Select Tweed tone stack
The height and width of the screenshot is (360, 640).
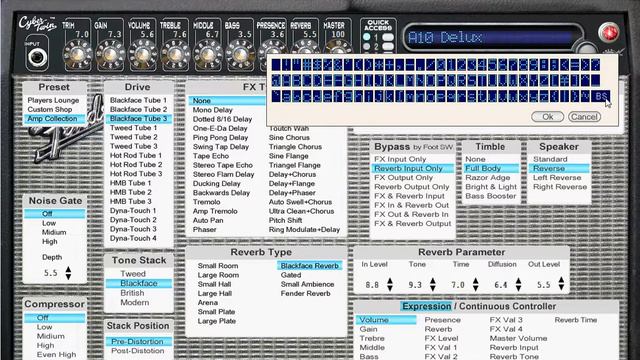click(133, 274)
